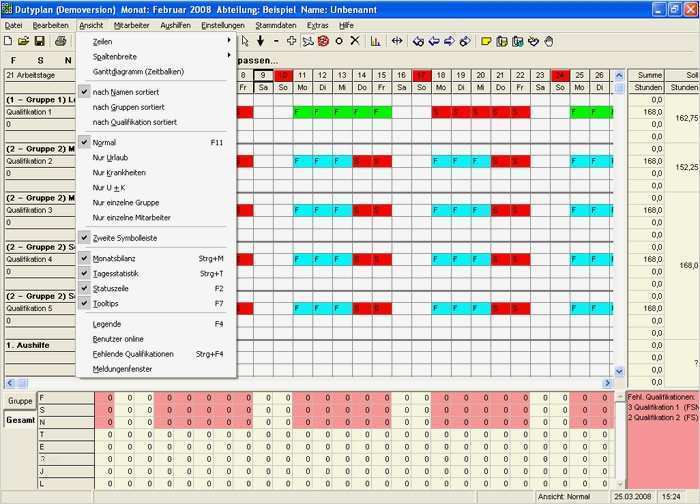Uncheck 'nach Namen sortiert' option
Image resolution: width=700 pixels, height=504 pixels.
[156, 92]
